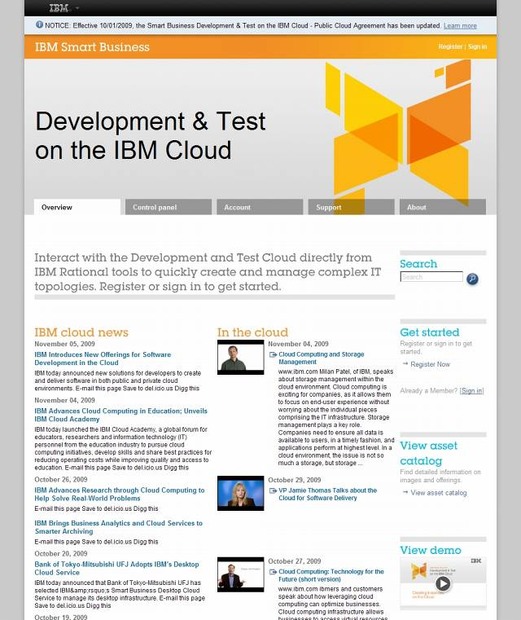This screenshot has height=620, width=521.
Task: Click the October 29, 2009 video date
Action: [x=294, y=480]
